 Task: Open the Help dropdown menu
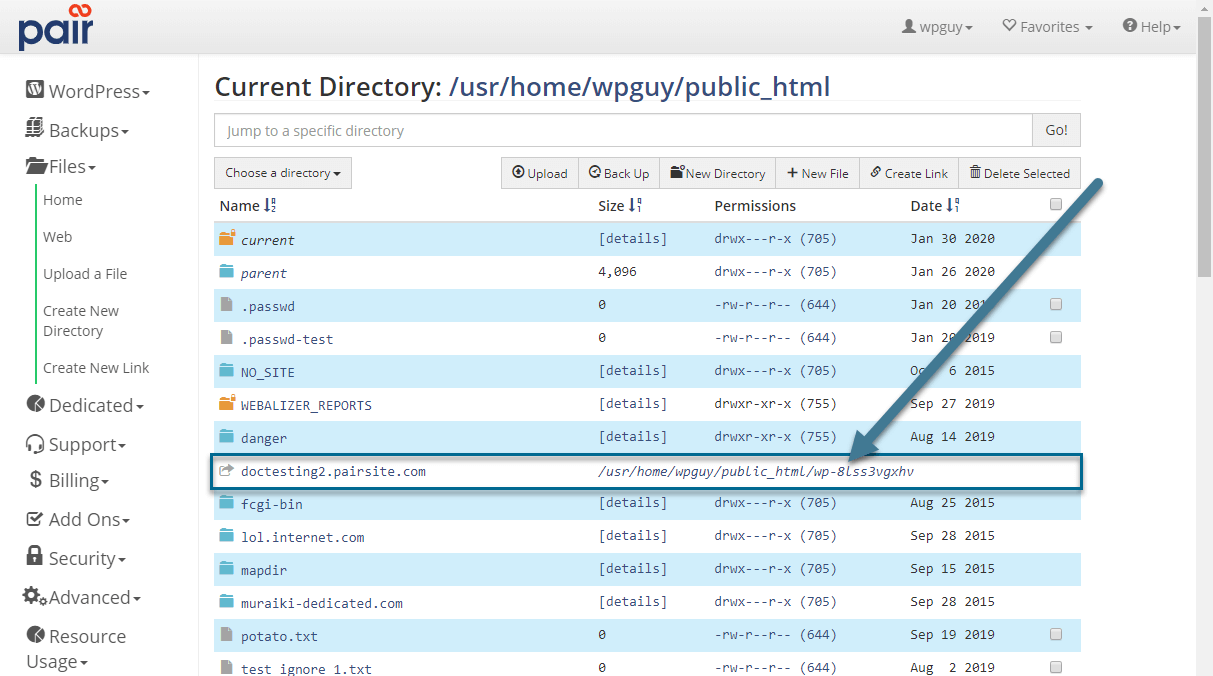(1150, 27)
